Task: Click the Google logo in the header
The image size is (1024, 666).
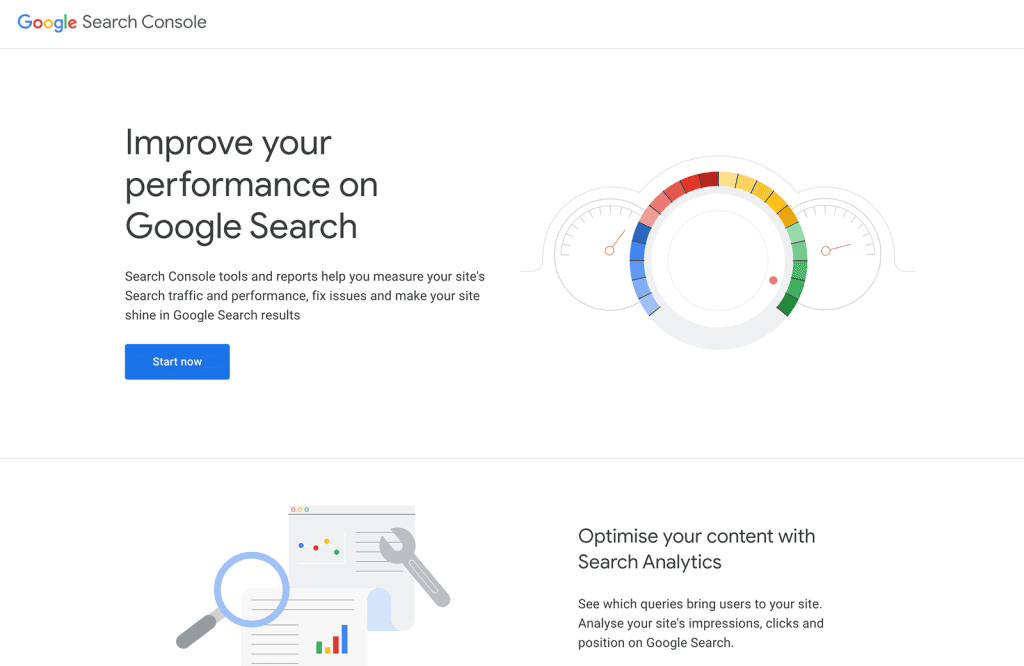Action: tap(47, 22)
